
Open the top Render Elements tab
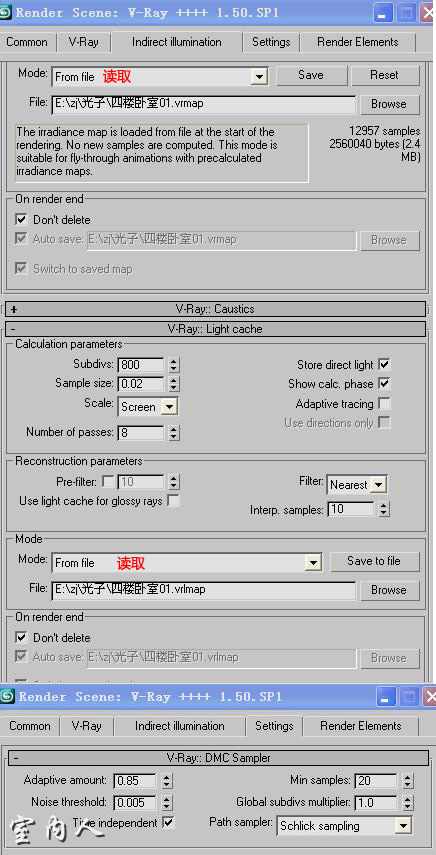click(x=358, y=42)
